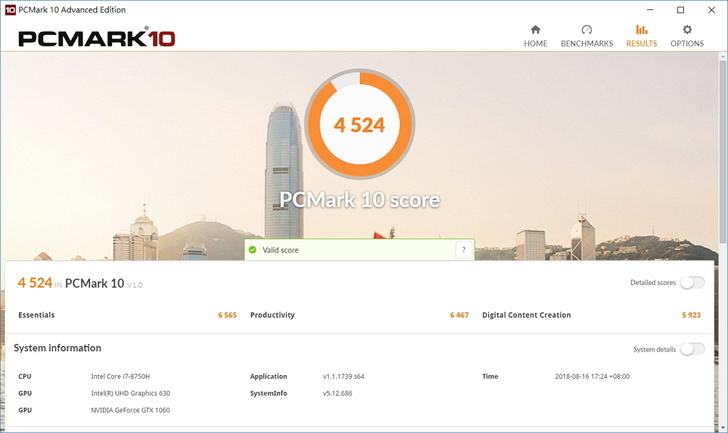Click the PCMARK 10 logo

(97, 38)
